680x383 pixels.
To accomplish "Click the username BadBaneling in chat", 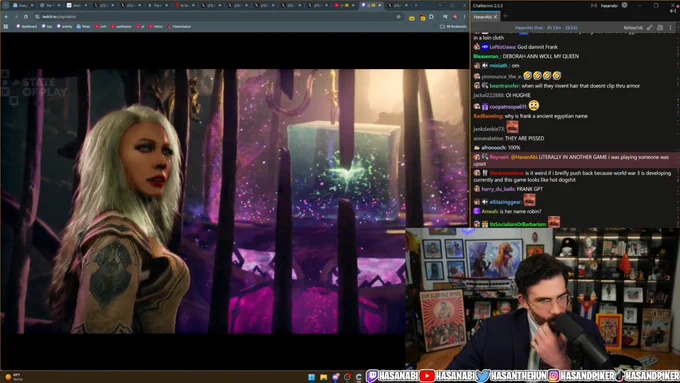I will (x=488, y=116).
